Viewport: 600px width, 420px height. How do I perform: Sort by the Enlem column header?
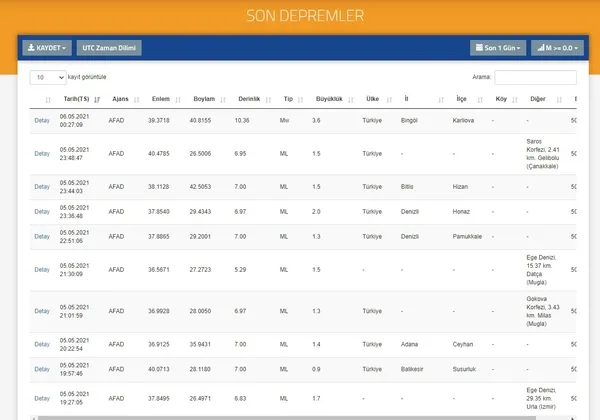[x=159, y=99]
